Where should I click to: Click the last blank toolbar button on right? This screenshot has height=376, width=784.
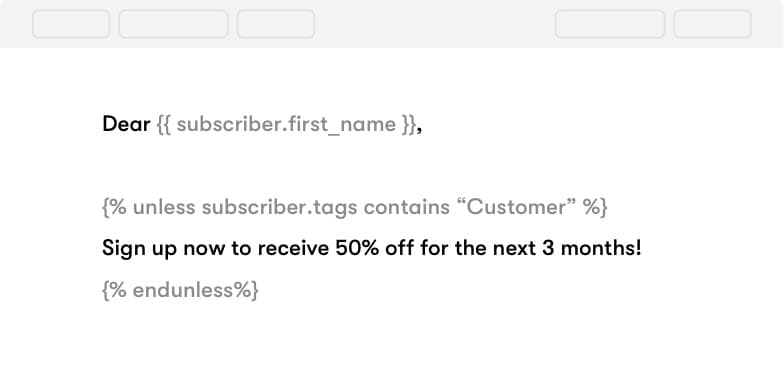[712, 24]
